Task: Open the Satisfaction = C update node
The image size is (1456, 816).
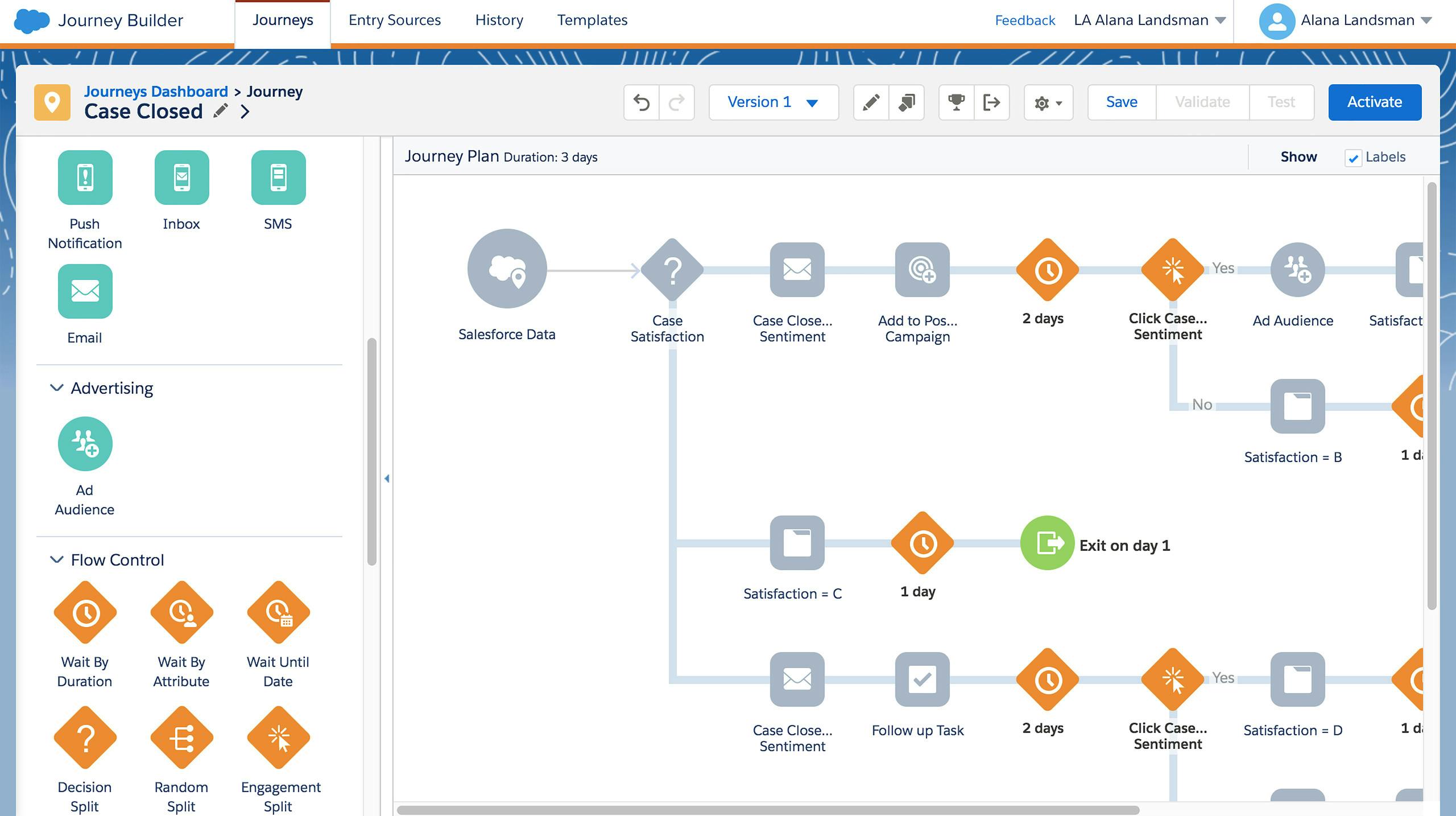Action: 797,543
